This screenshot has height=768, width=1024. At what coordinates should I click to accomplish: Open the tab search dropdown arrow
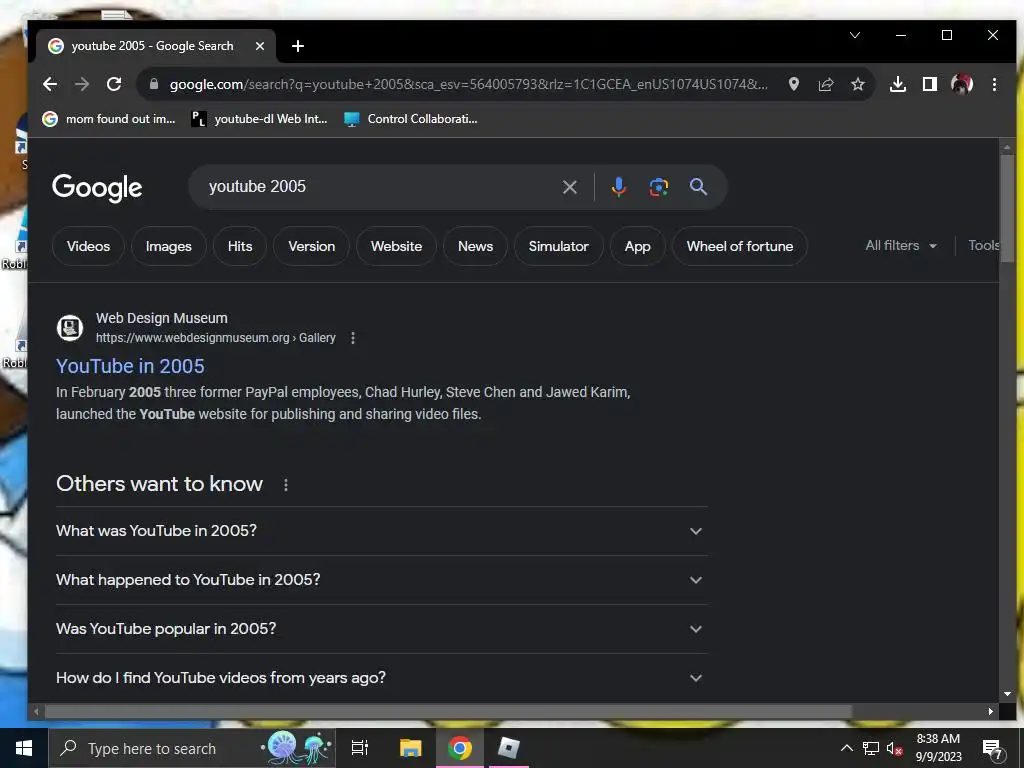click(855, 35)
